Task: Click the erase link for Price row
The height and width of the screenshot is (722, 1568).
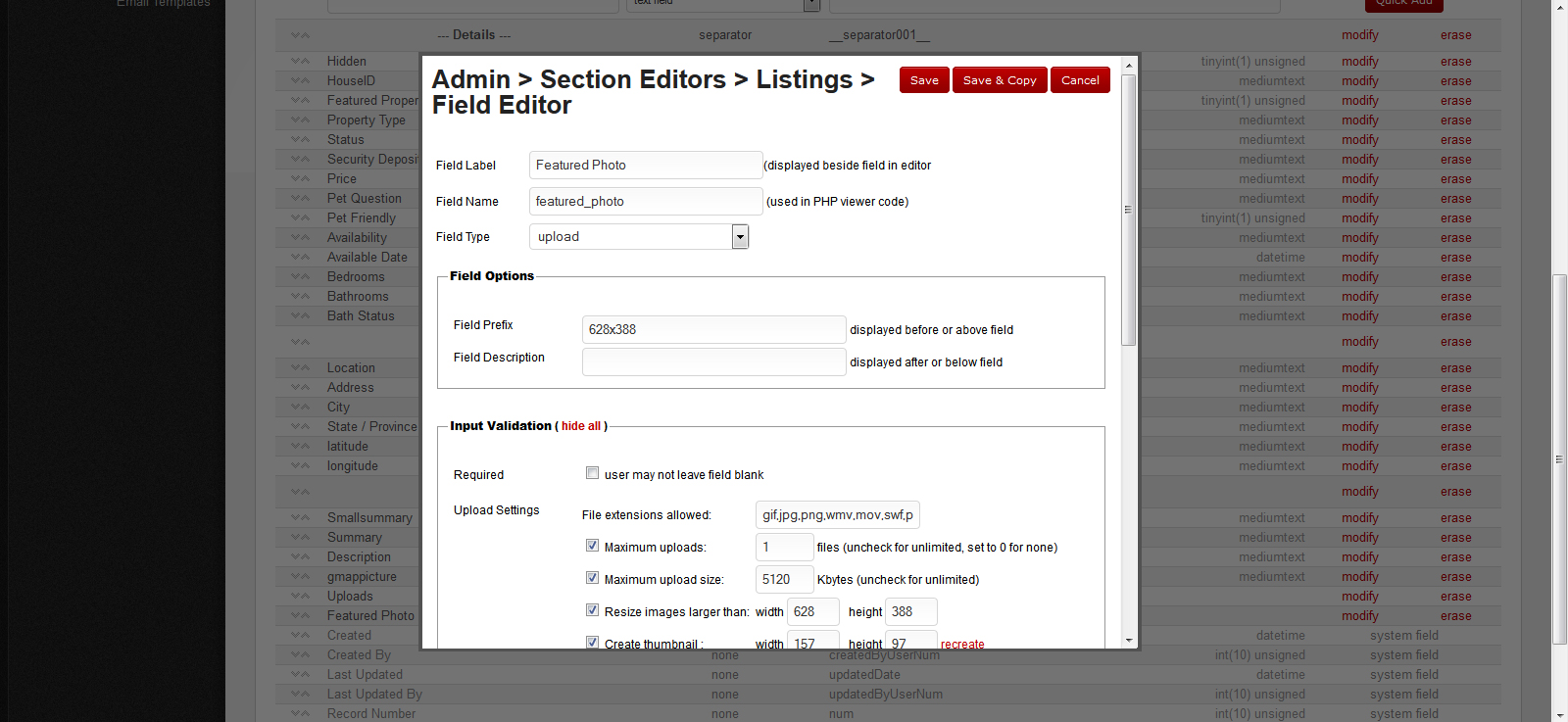Action: [x=1455, y=179]
